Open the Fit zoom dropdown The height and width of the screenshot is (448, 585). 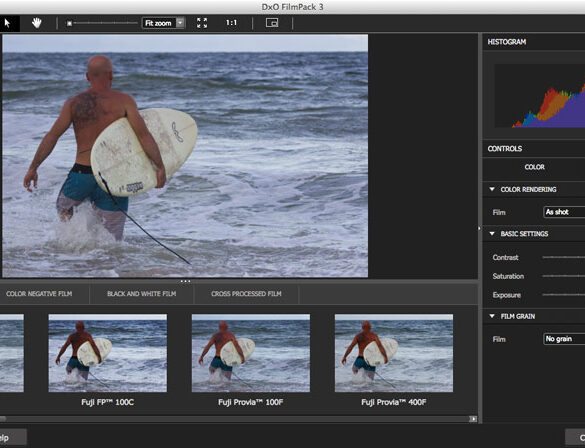163,23
